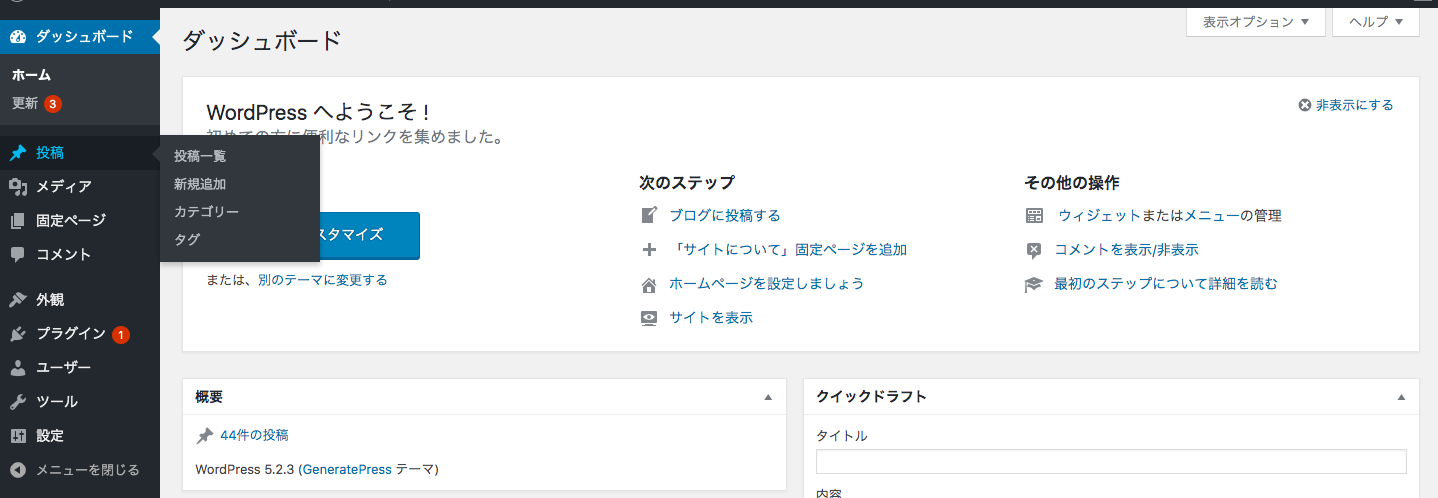Collapse the 概要 panel with its arrow
The height and width of the screenshot is (498, 1438).
pos(768,397)
